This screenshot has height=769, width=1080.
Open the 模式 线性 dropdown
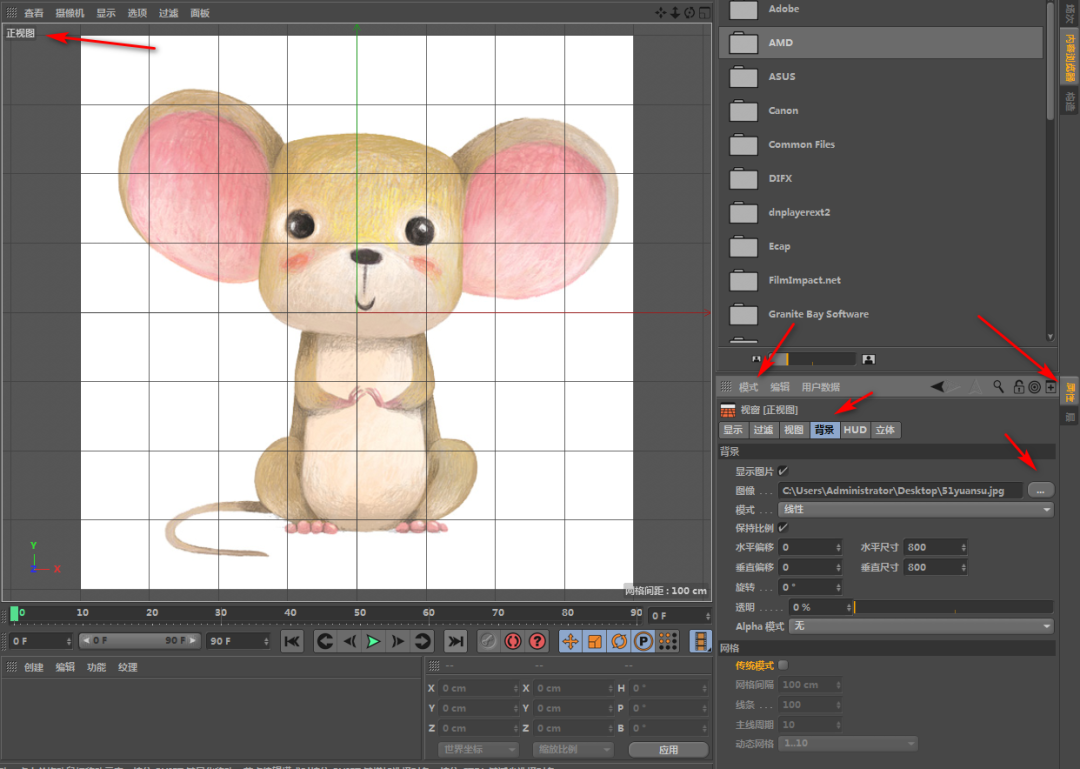[x=916, y=510]
